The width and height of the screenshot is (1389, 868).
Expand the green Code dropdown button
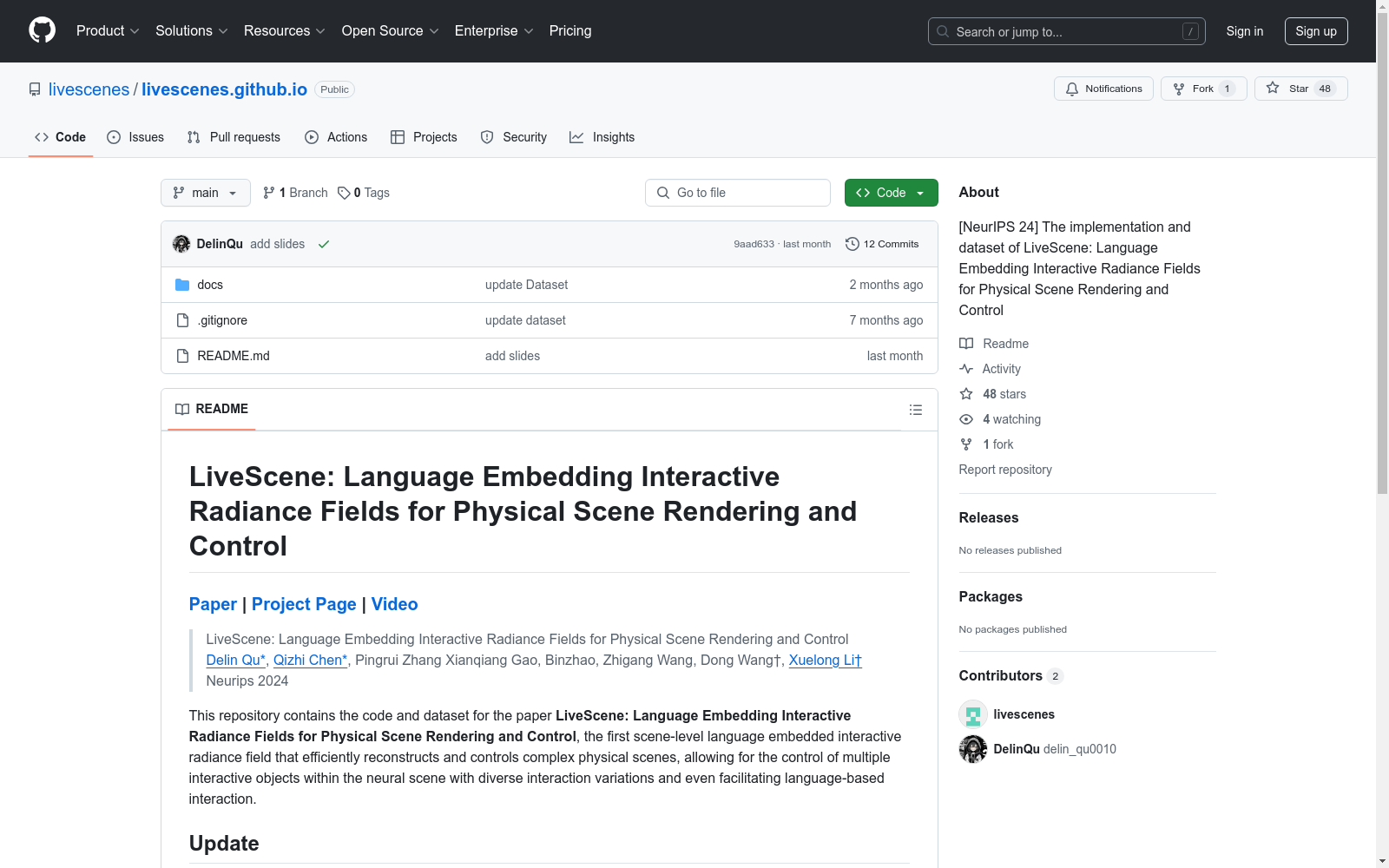click(x=892, y=193)
